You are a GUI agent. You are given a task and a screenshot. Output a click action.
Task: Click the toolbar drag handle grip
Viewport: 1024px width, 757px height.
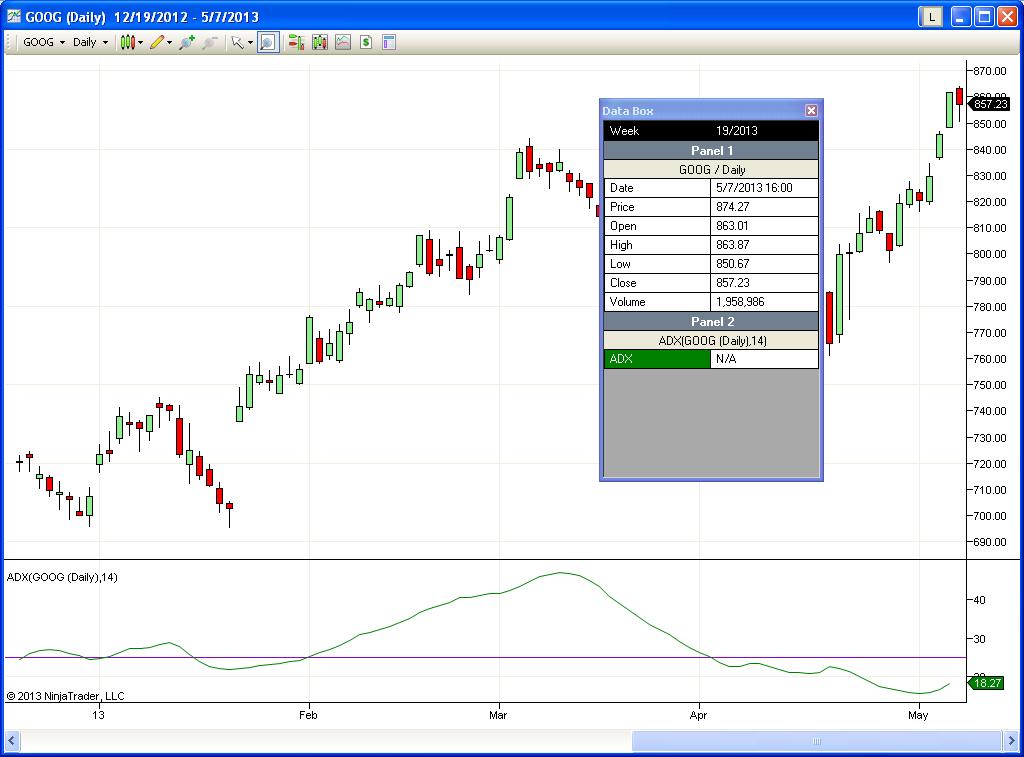click(9, 42)
